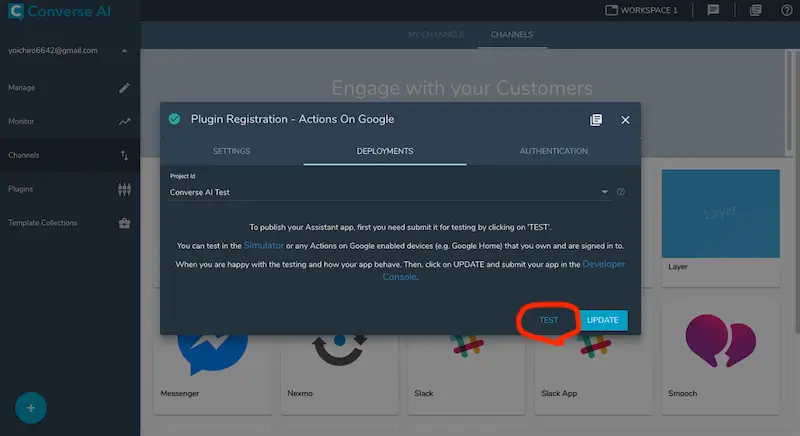Open the Plugins sliders icon

click(x=124, y=189)
